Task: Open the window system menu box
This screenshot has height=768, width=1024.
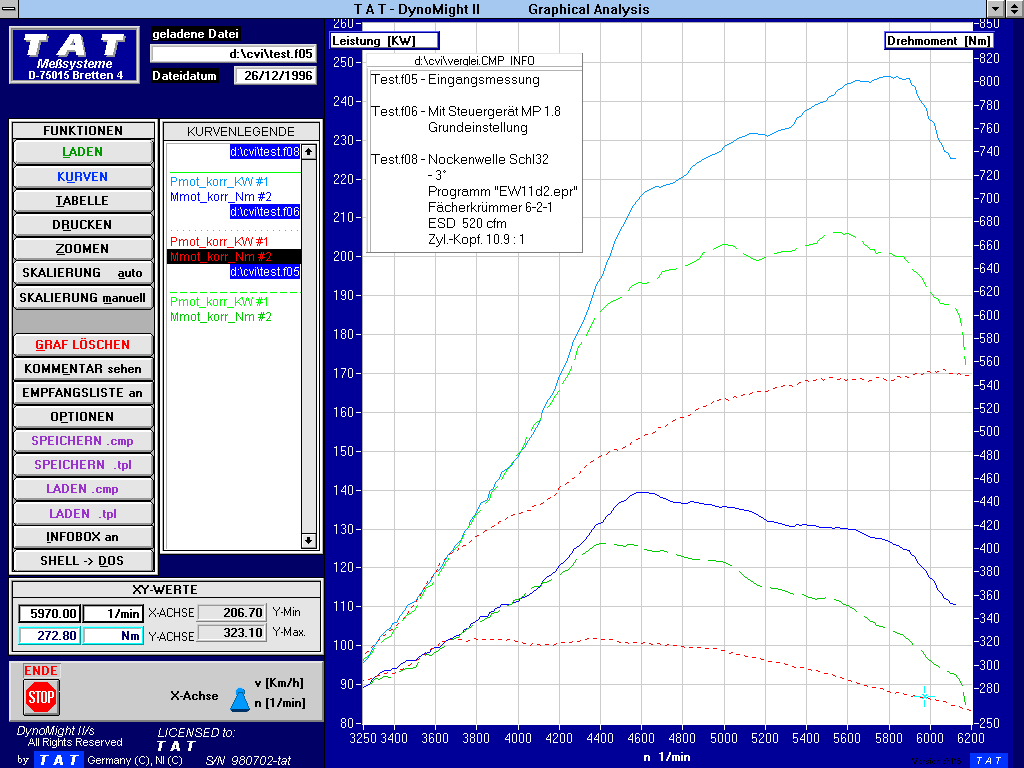Action: click(x=9, y=8)
